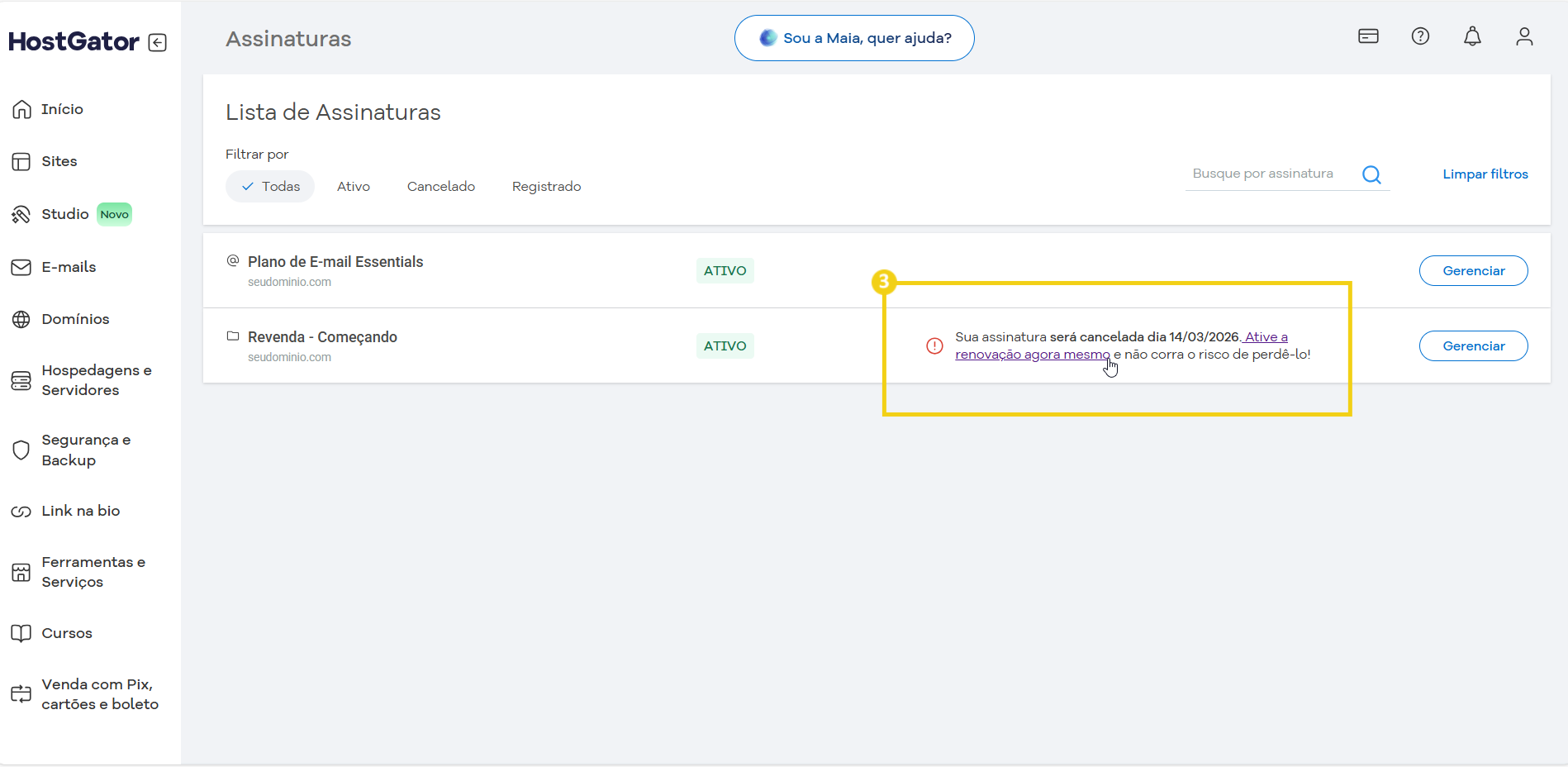Image resolution: width=1568 pixels, height=767 pixels.
Task: Open the user account profile icon
Action: [1524, 36]
